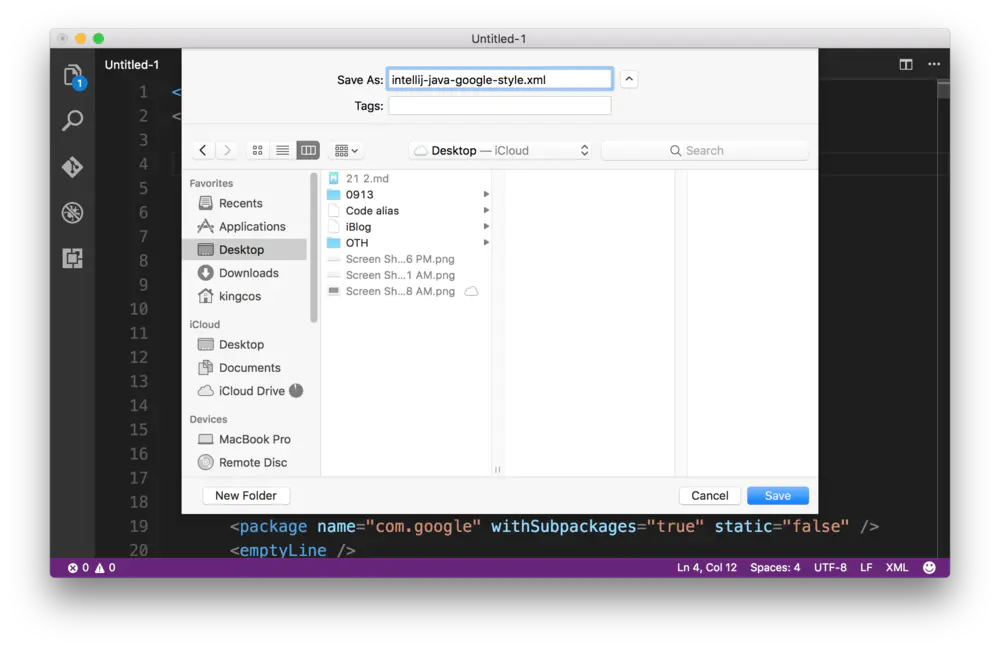This screenshot has height=649, width=1000.
Task: Click the feedback smiley in the status bar
Action: coord(929,567)
